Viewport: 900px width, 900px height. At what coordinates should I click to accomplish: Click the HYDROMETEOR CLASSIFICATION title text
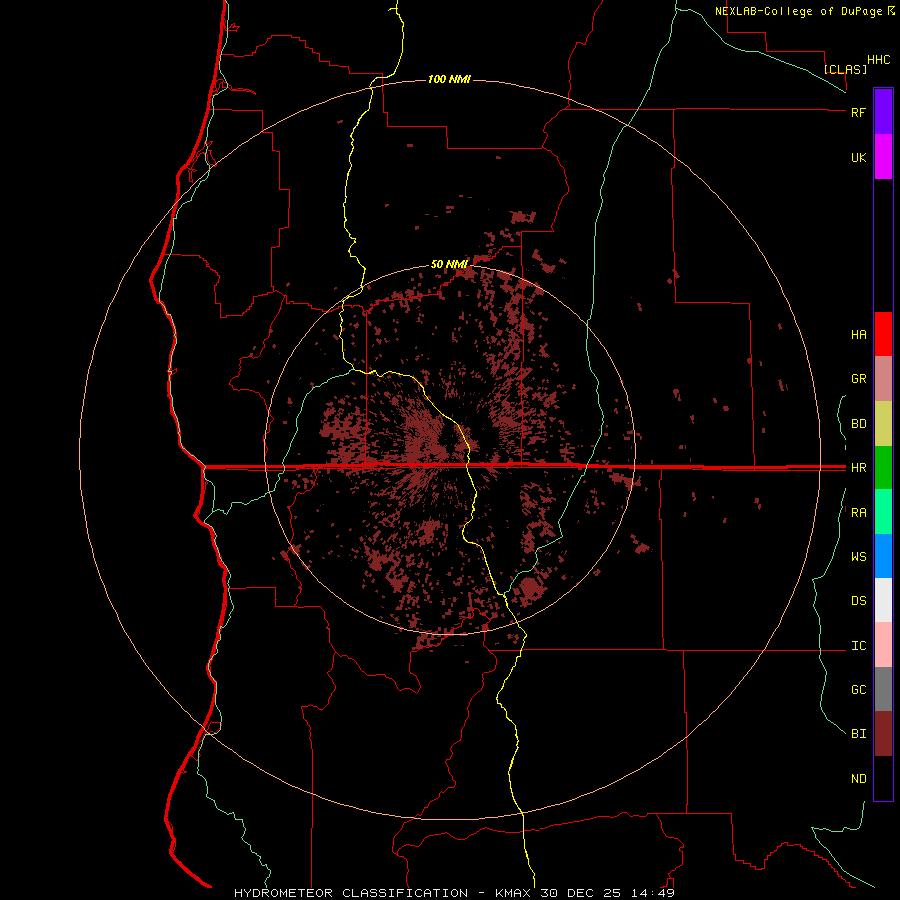(351, 893)
